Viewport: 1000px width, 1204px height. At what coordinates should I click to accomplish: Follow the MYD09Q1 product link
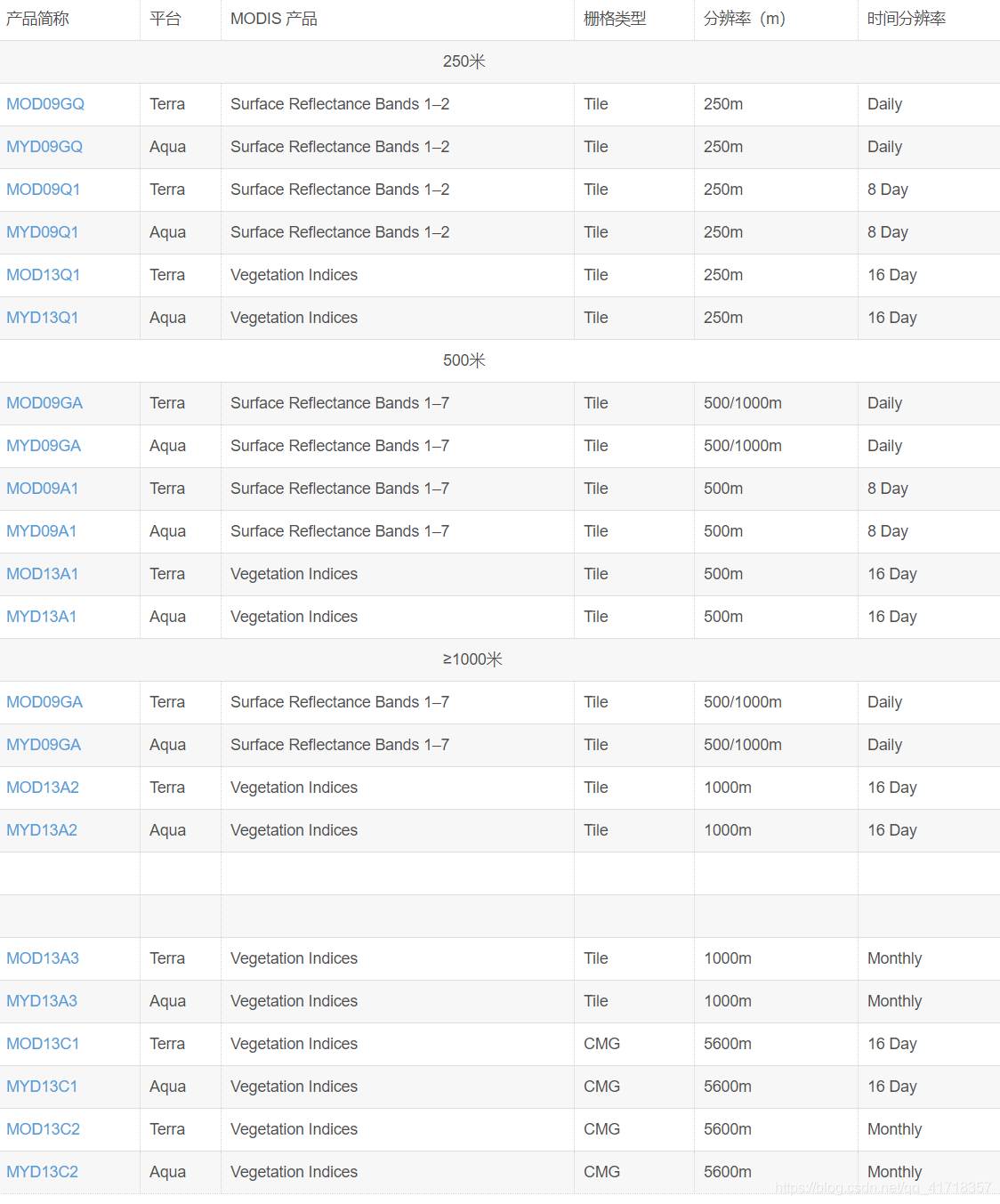coord(43,232)
